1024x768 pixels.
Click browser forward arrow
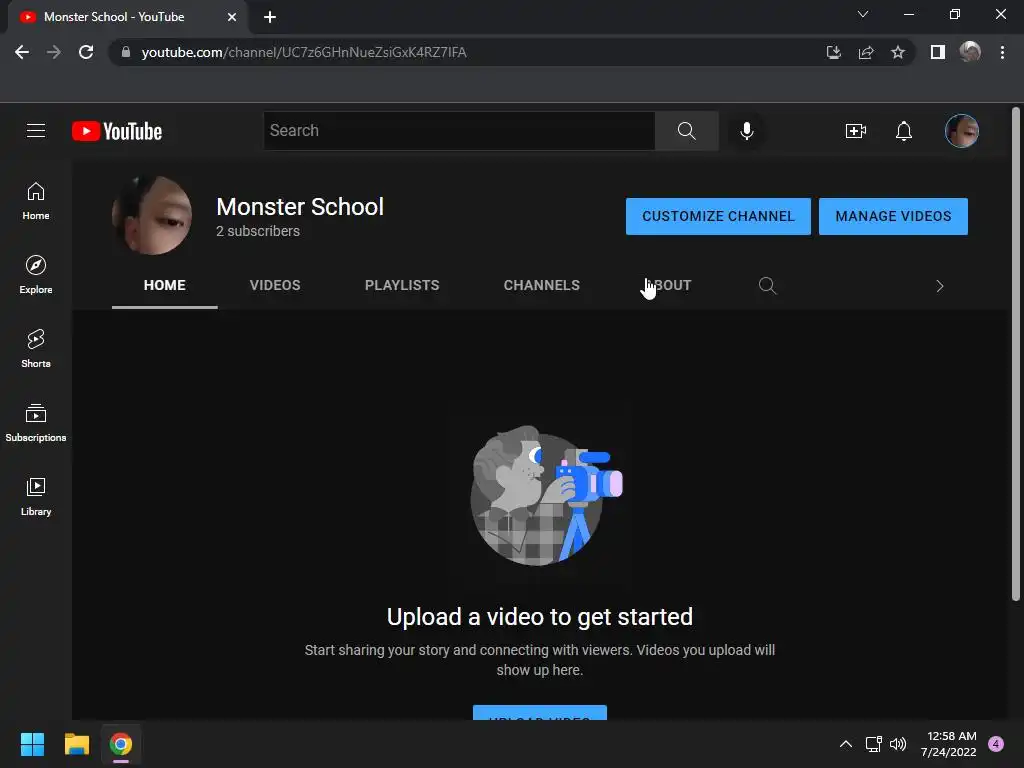(x=54, y=52)
